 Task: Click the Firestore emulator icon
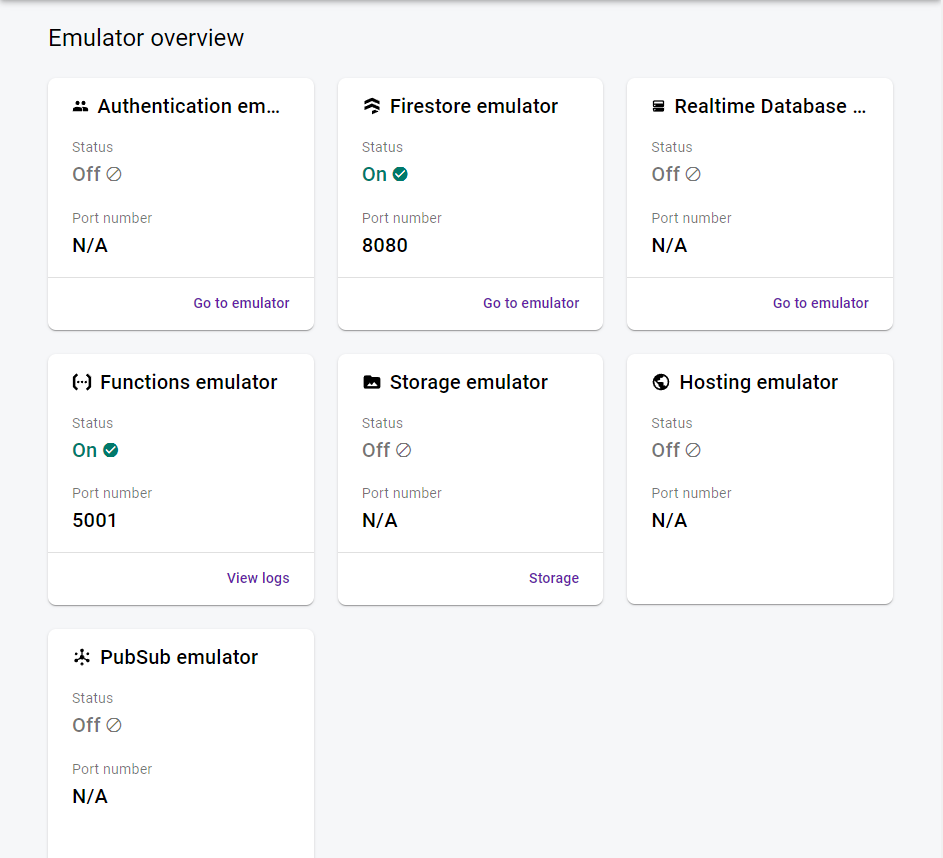tap(372, 106)
